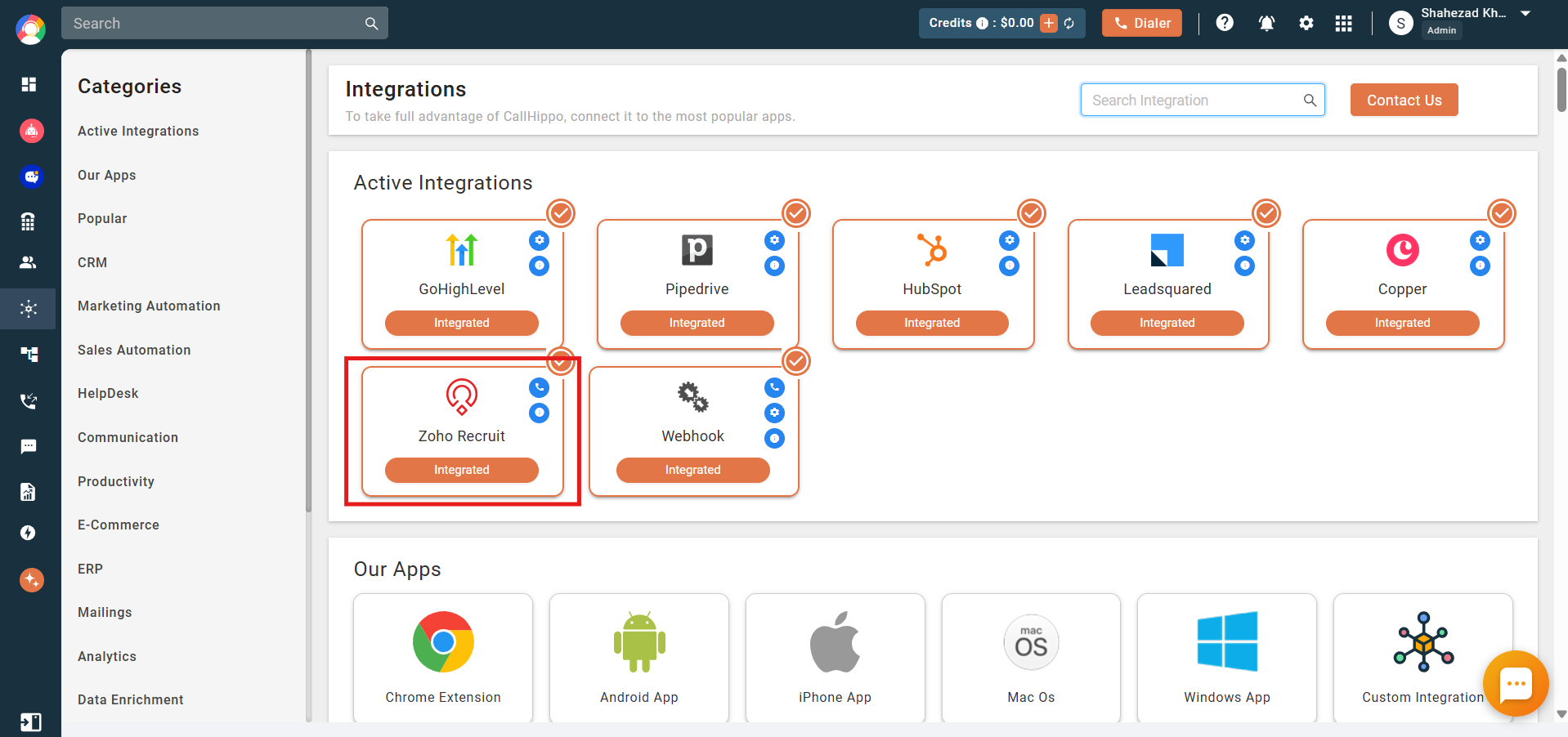This screenshot has height=737, width=1568.
Task: Open Copper settings gear icon
Action: click(1480, 240)
